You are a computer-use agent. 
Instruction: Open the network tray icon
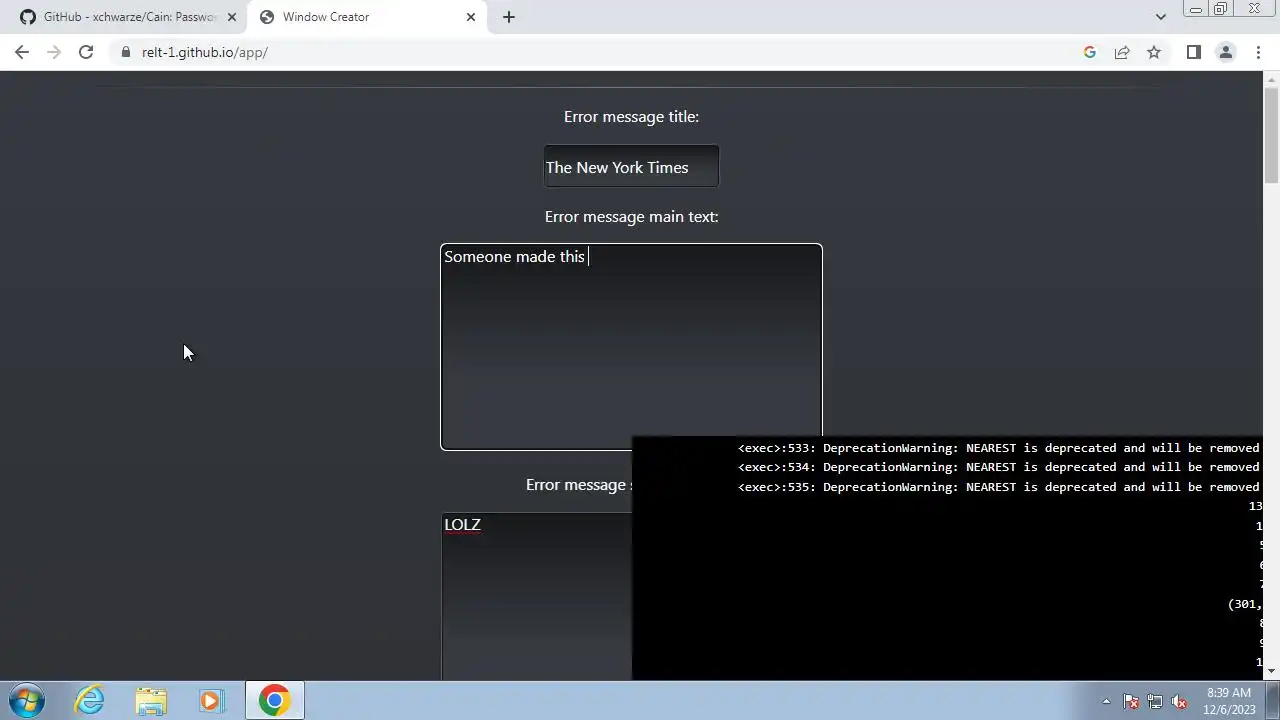click(1155, 701)
